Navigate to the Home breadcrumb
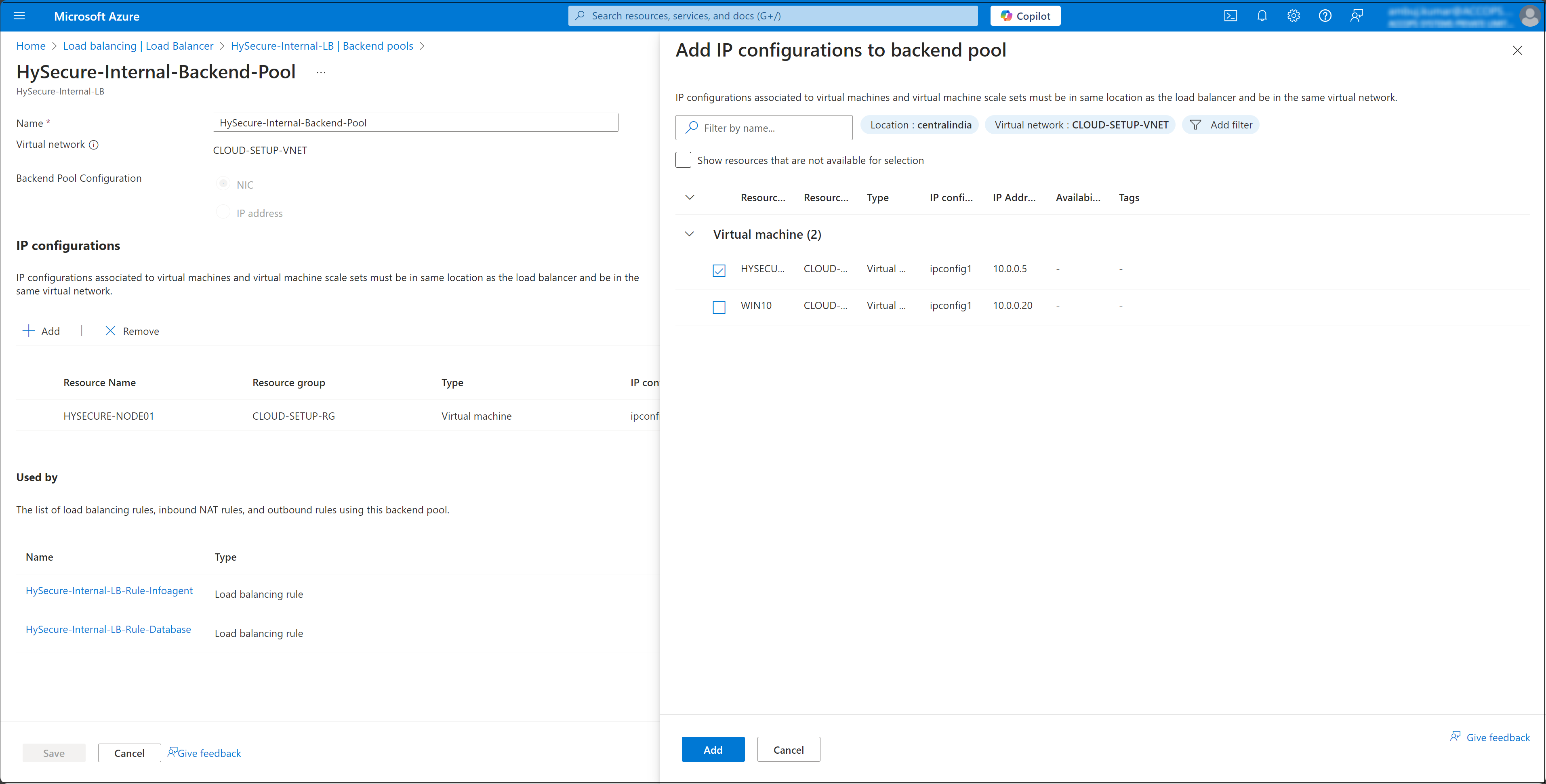This screenshot has height=784, width=1546. (x=31, y=46)
